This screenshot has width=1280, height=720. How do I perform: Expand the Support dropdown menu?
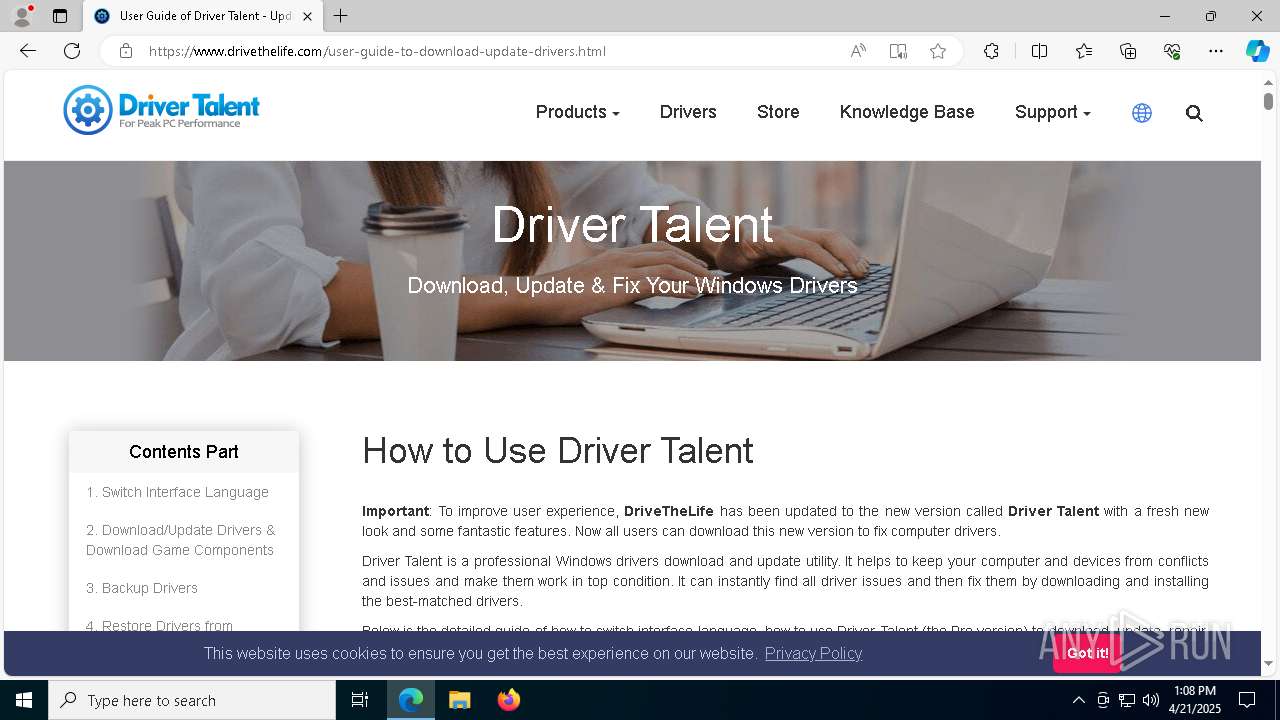(1053, 112)
